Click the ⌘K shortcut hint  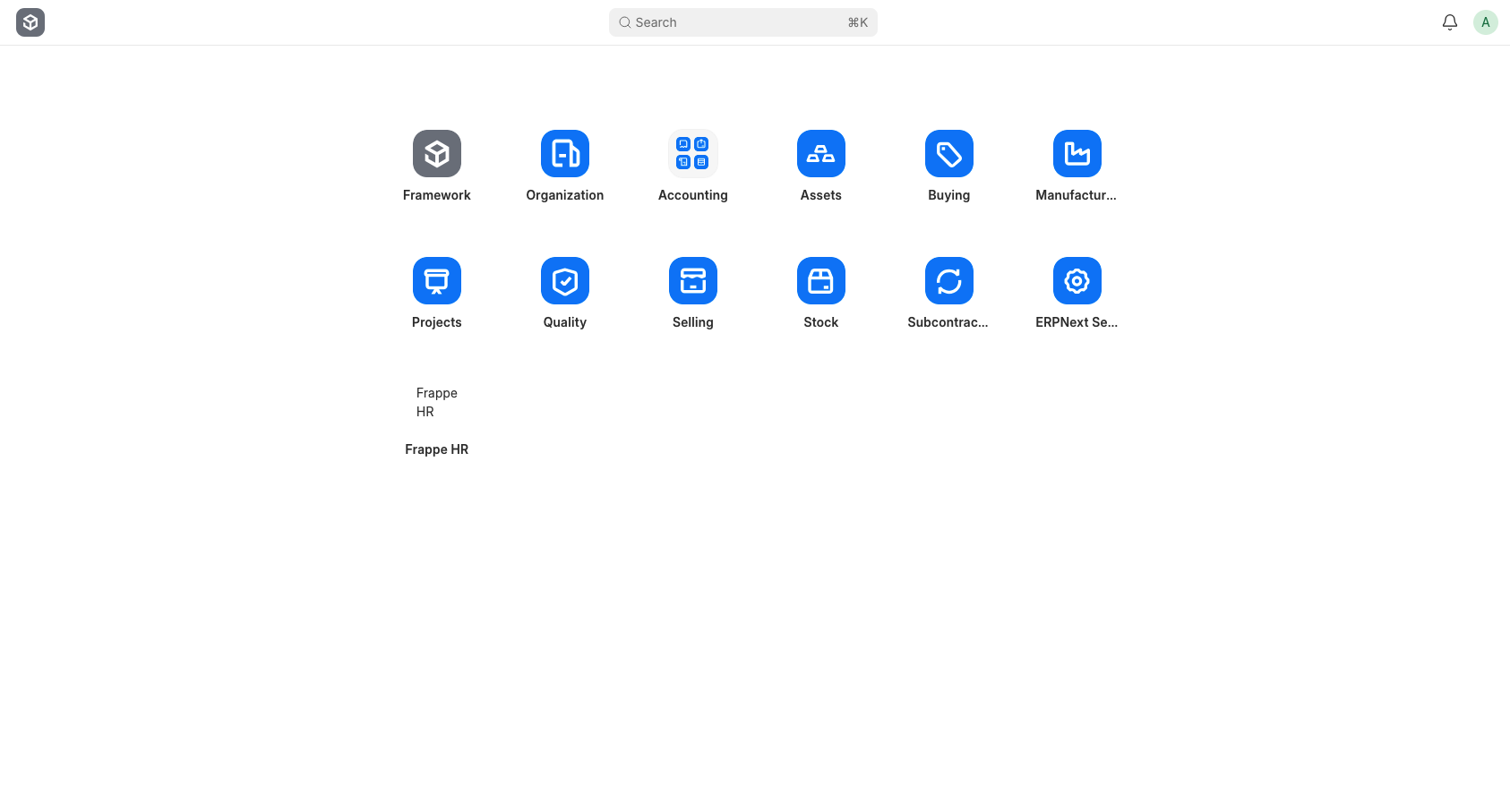tap(858, 22)
